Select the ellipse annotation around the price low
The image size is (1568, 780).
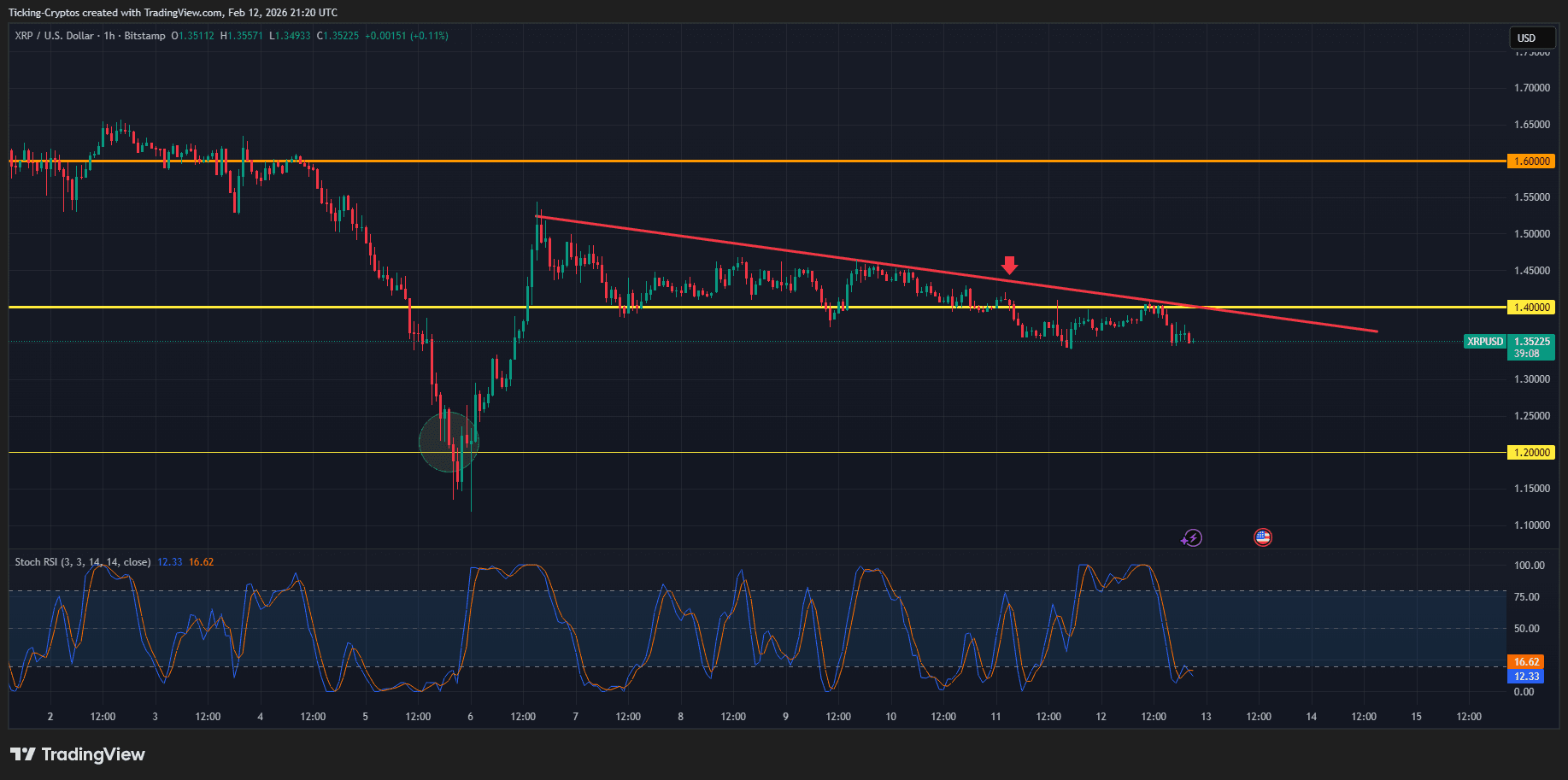pyautogui.click(x=449, y=443)
